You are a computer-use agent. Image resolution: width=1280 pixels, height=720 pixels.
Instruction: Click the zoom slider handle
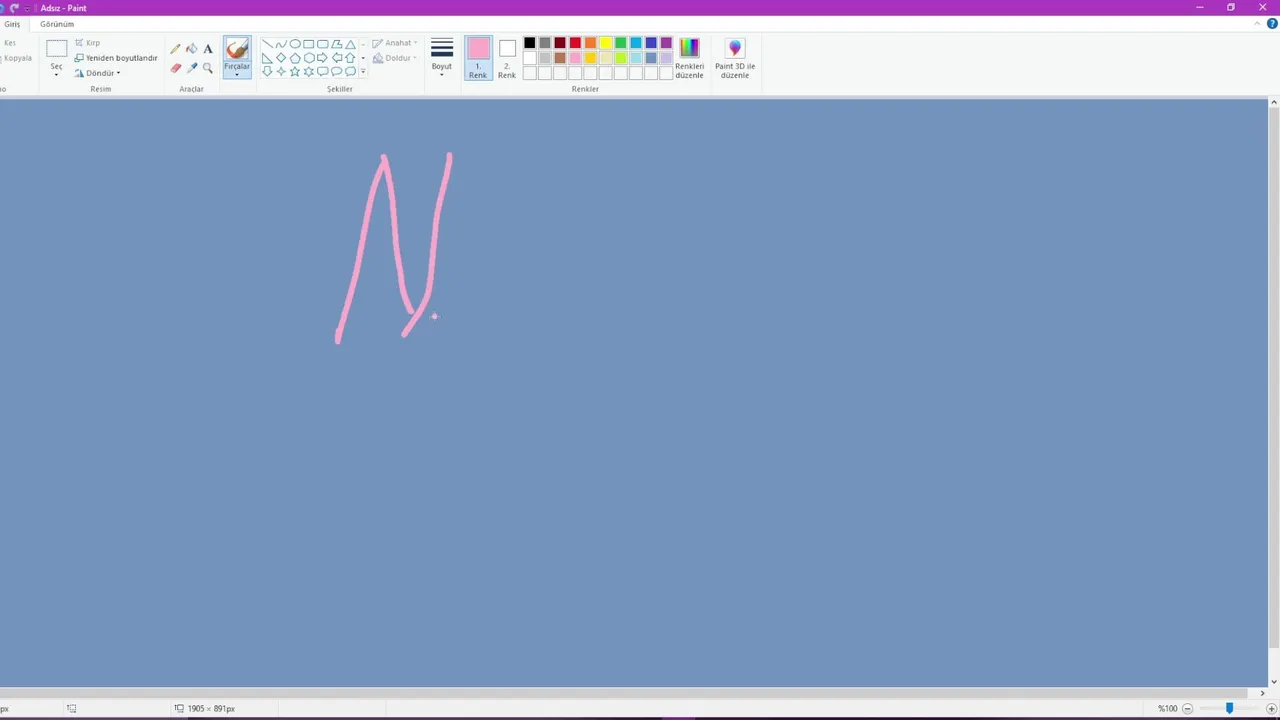[x=1229, y=708]
